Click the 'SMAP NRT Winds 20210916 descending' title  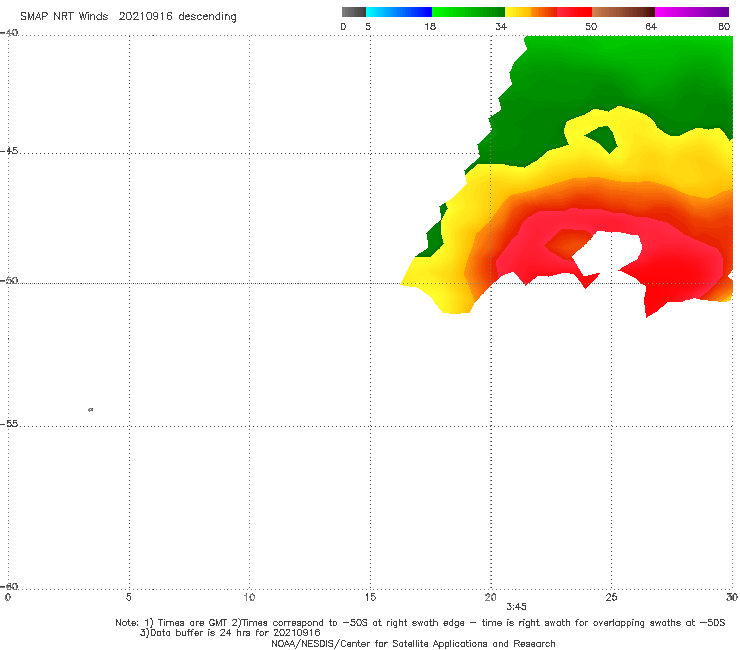coord(128,16)
